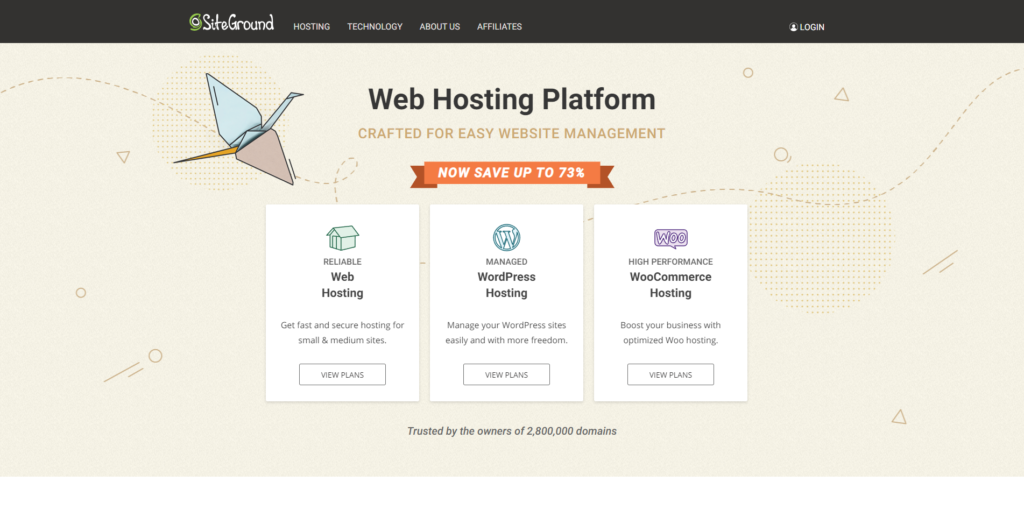Click the house icon on Web Hosting card
The image size is (1024, 517).
pyautogui.click(x=343, y=238)
